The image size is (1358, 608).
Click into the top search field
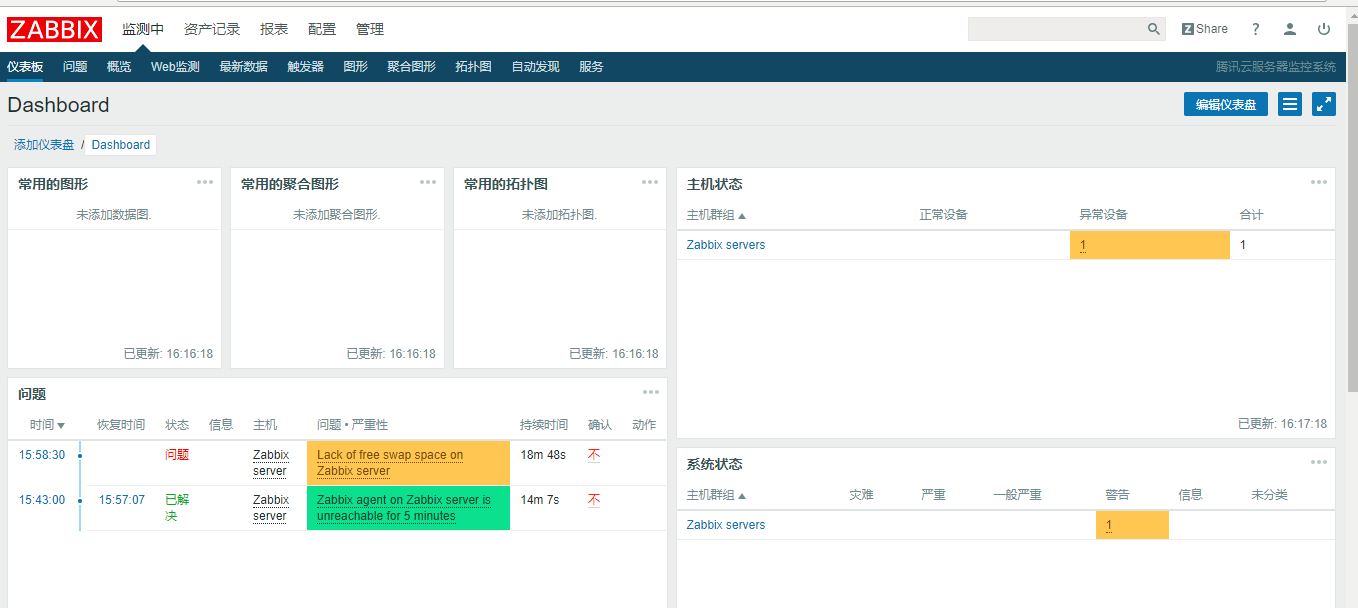tap(1055, 29)
